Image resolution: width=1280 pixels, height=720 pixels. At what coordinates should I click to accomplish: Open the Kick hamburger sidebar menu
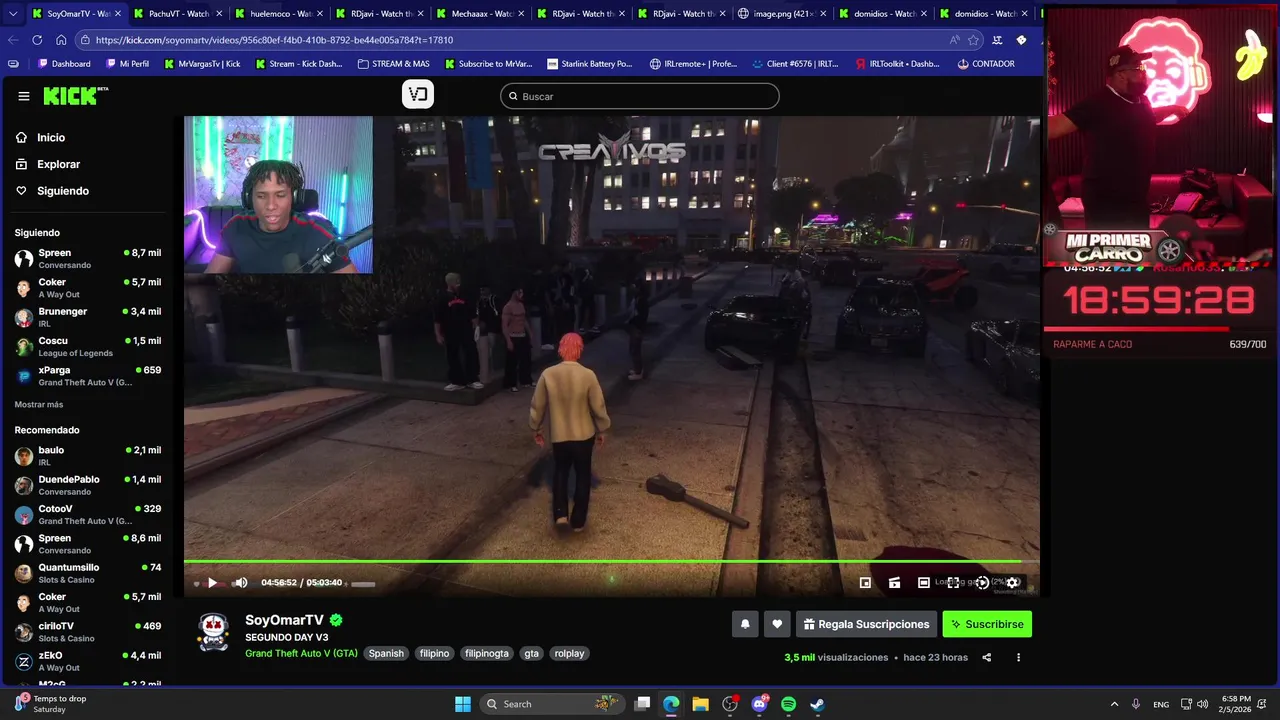(x=24, y=96)
